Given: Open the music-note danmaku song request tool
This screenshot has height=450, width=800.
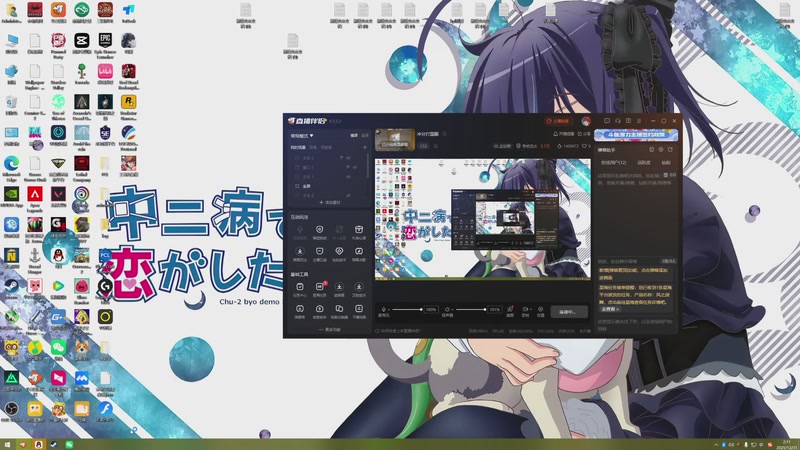Looking at the screenshot, I should (x=359, y=251).
